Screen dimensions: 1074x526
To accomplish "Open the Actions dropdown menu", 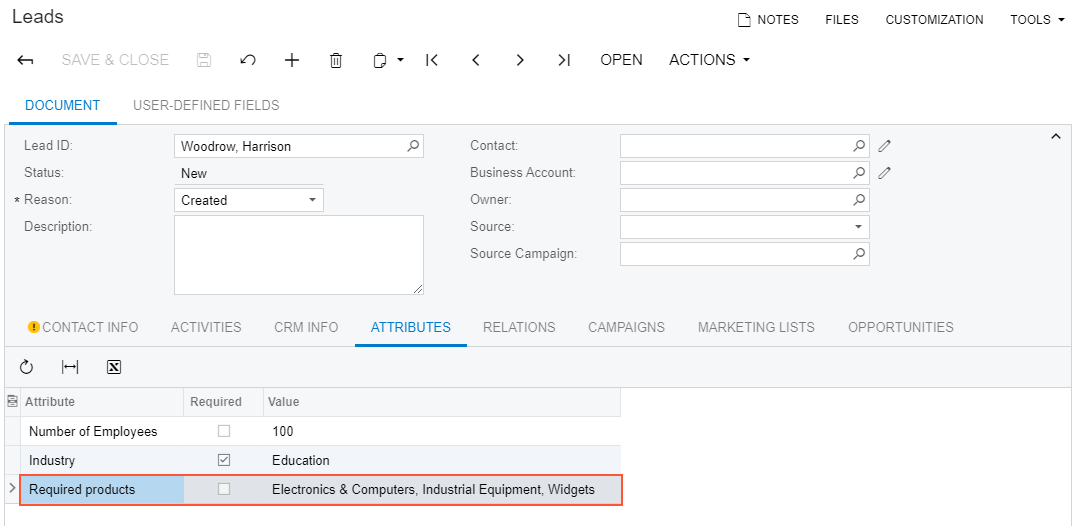I will [x=709, y=60].
